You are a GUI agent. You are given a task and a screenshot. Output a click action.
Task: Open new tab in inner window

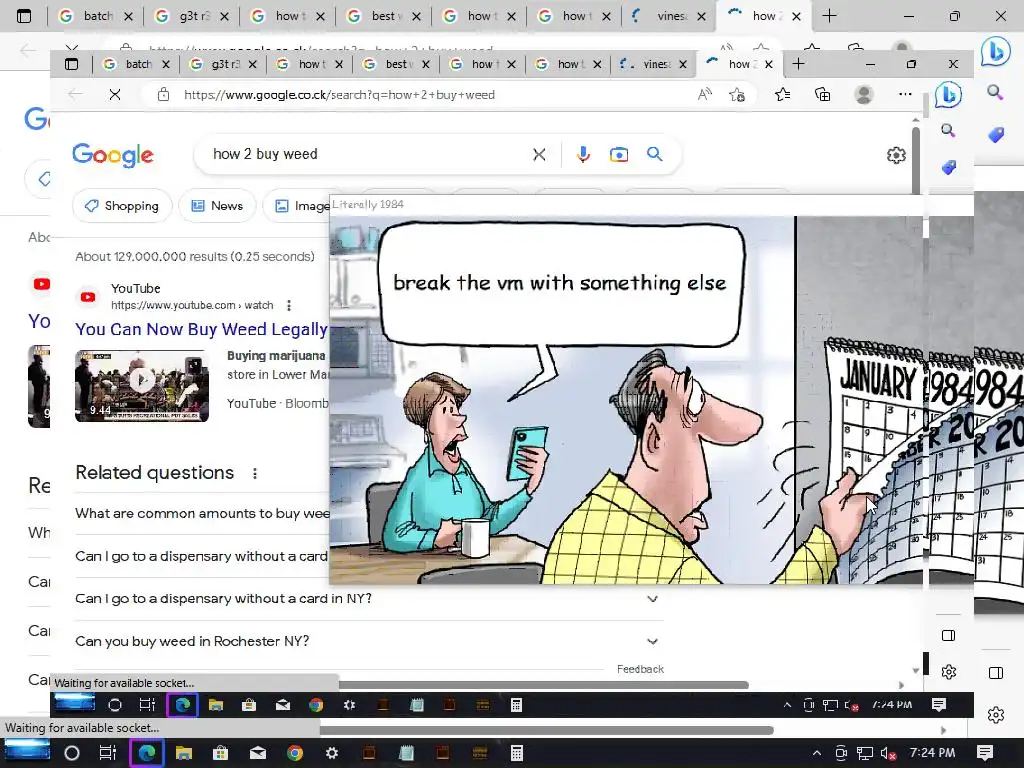(798, 64)
